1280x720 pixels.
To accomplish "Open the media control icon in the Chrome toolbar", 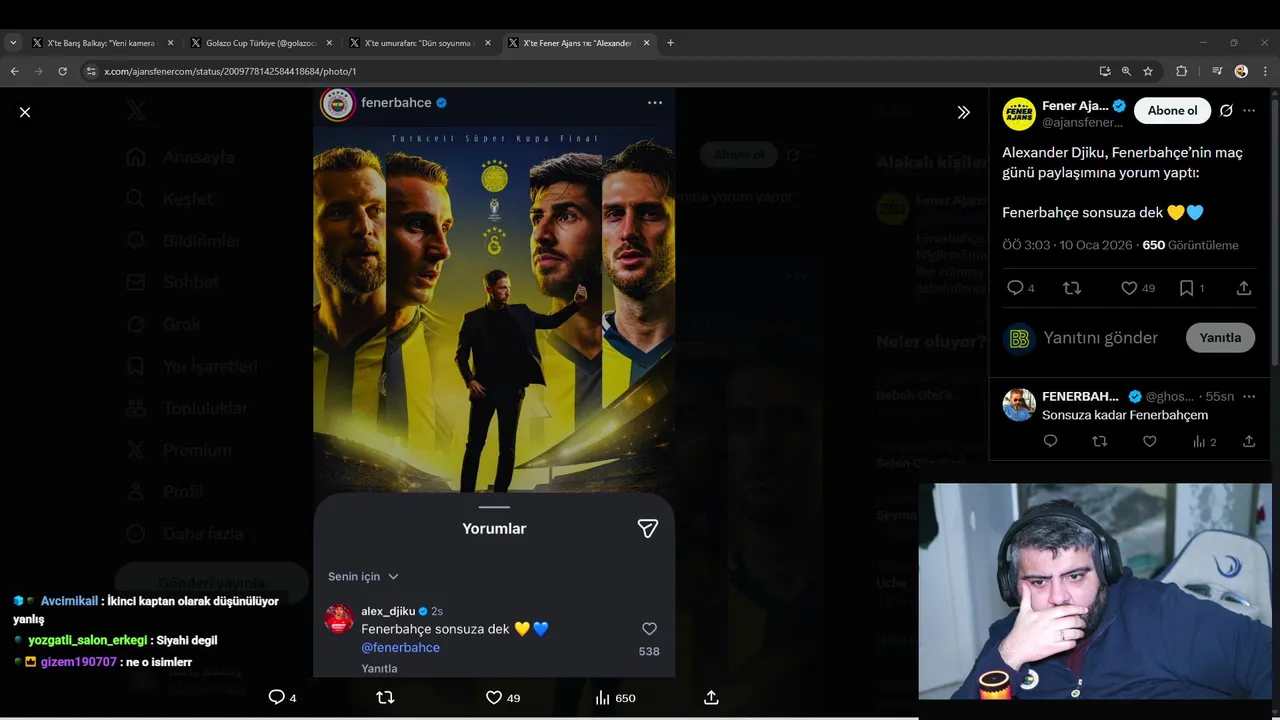I will pos(1217,71).
